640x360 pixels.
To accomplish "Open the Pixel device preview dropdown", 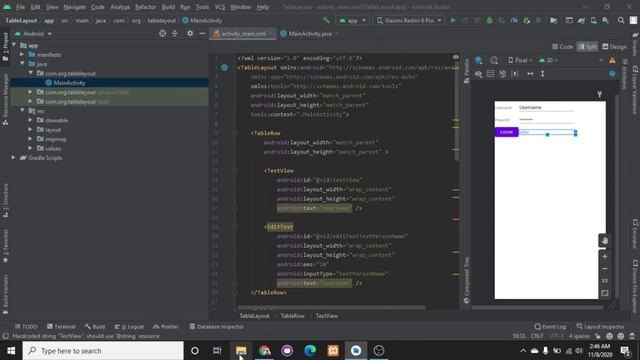I will click(520, 60).
